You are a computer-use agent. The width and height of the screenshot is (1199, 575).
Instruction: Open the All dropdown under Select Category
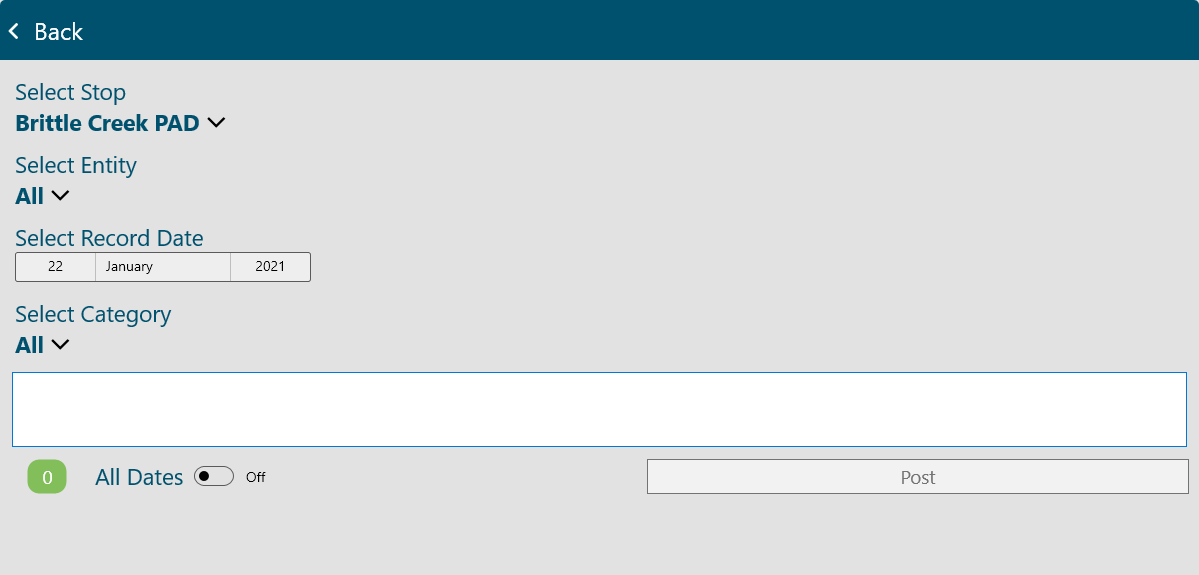(x=42, y=345)
